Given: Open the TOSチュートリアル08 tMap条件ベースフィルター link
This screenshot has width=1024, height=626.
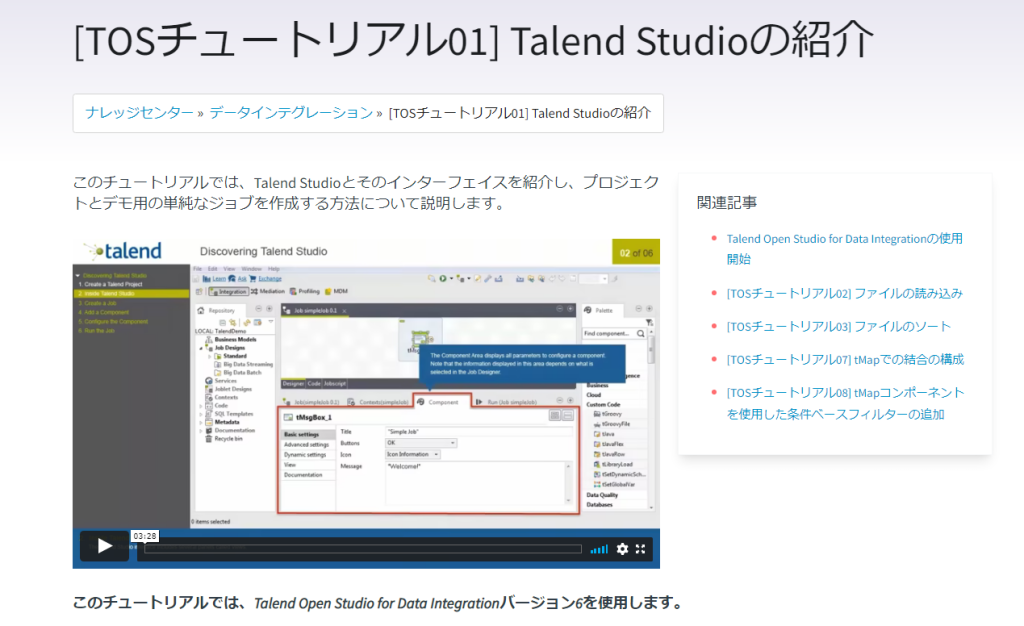Looking at the screenshot, I should [845, 403].
